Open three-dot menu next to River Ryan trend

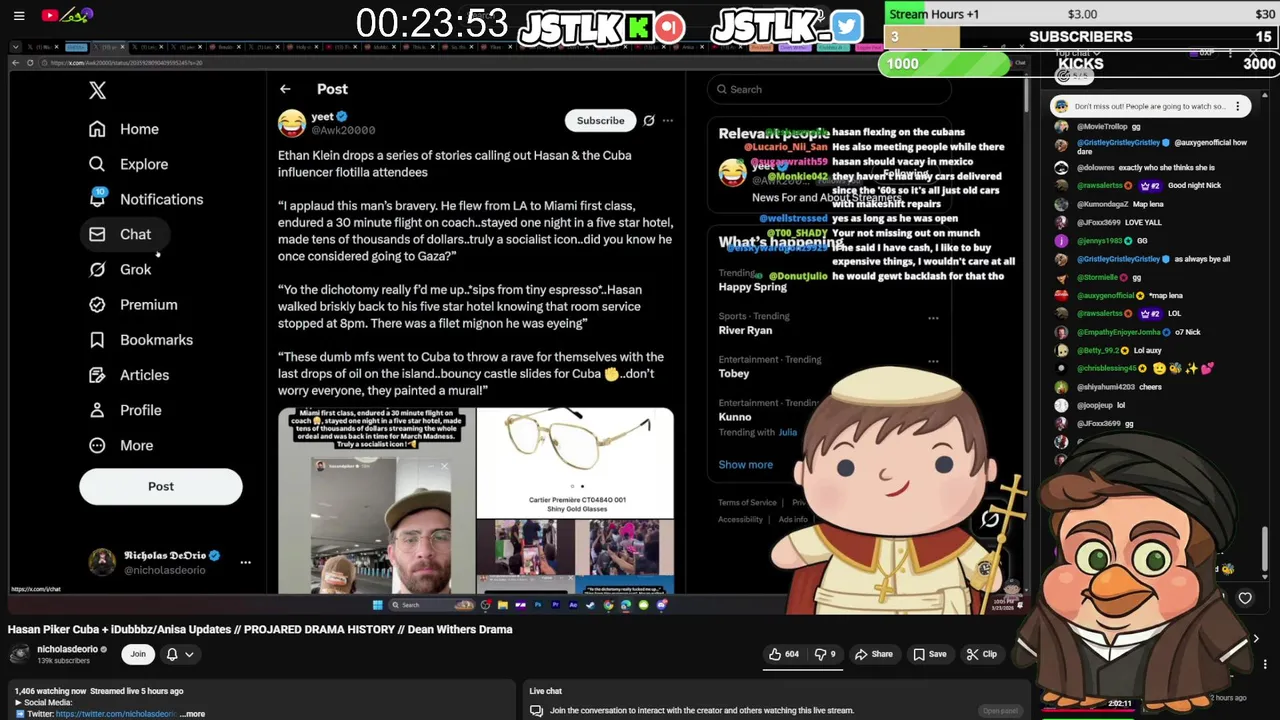[x=933, y=318]
